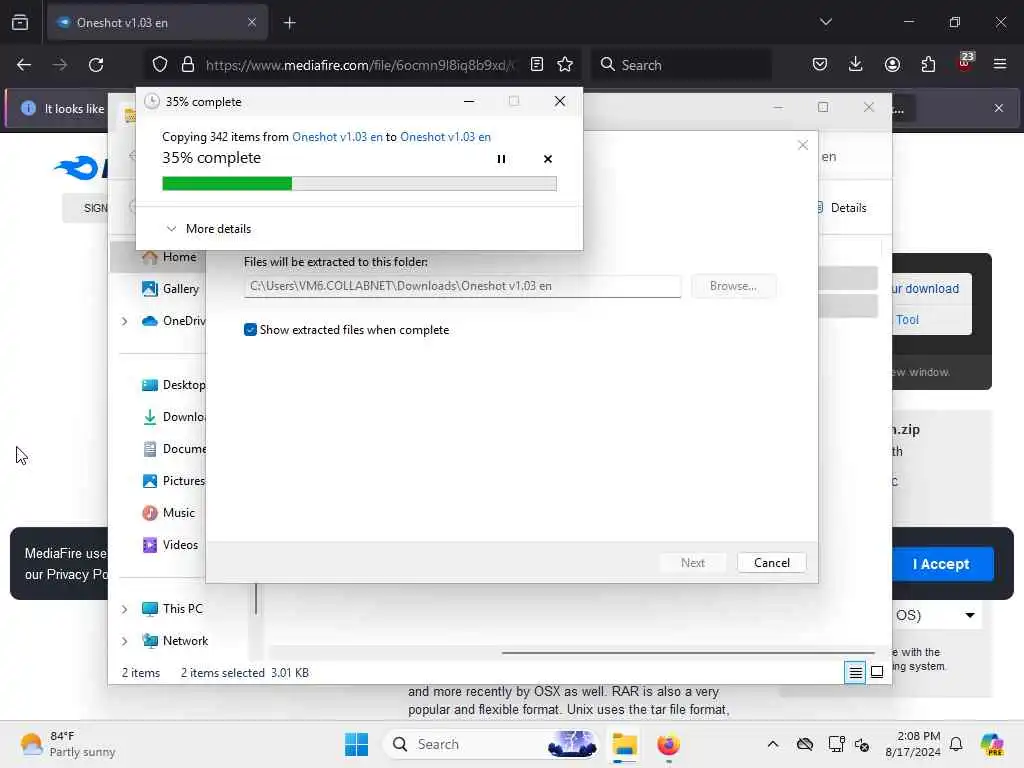Cancel the copy with the X beside pause
The width and height of the screenshot is (1024, 768).
point(547,159)
